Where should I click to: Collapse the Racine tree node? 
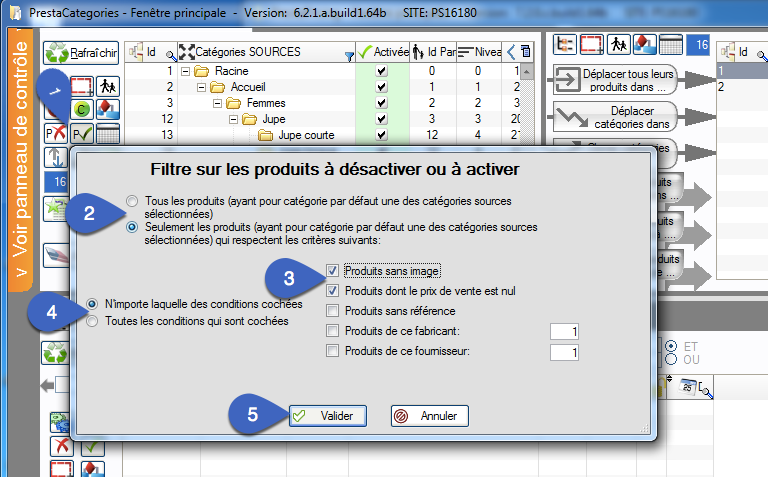185,71
